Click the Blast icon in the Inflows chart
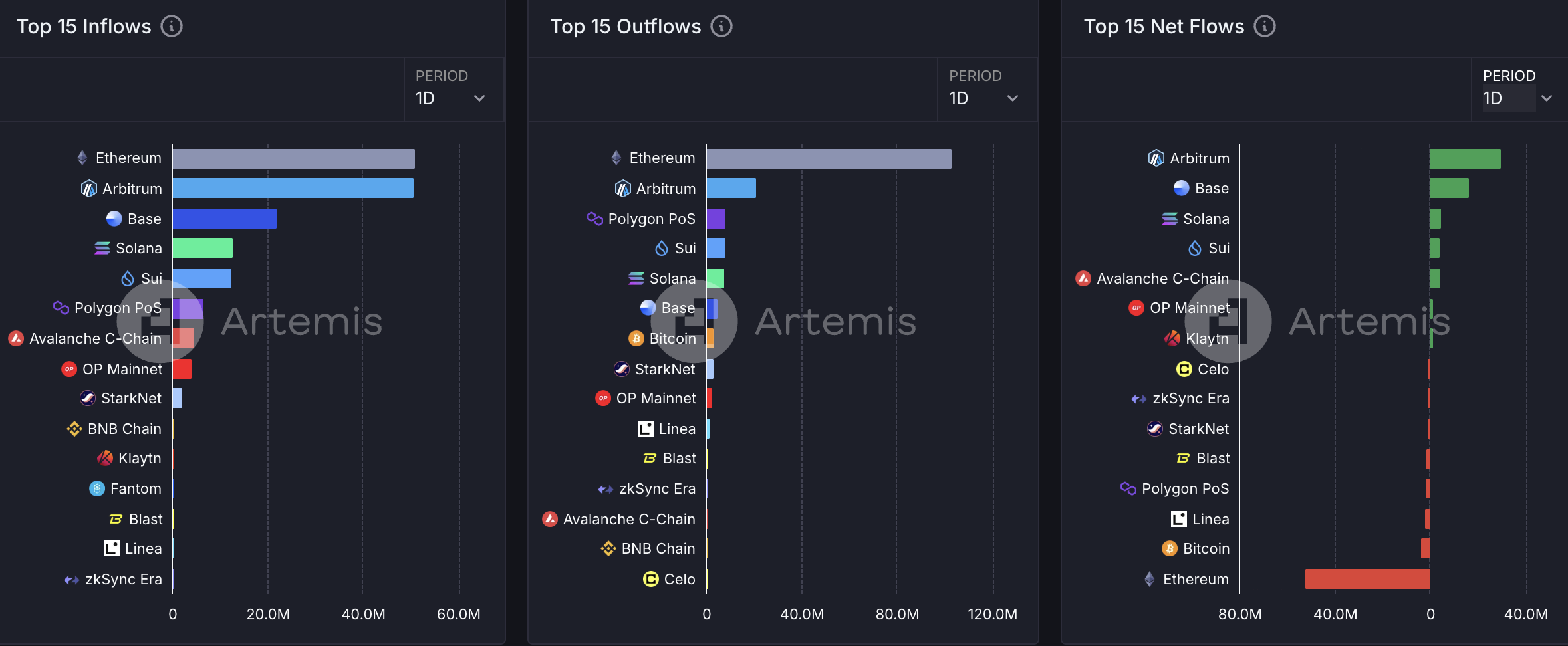Screen dimensions: 1568x646 [116, 519]
